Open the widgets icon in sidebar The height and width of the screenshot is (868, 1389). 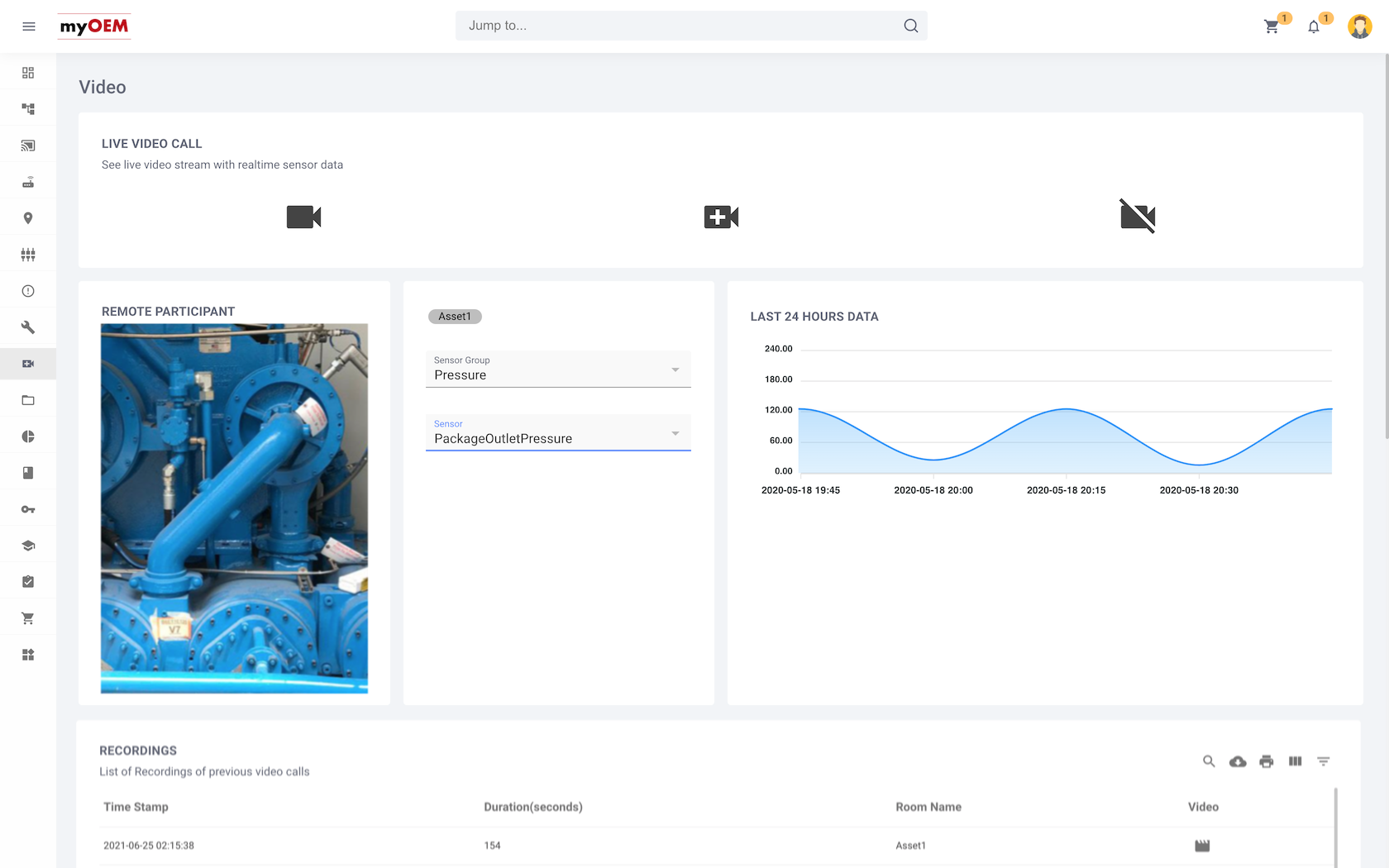click(x=28, y=655)
